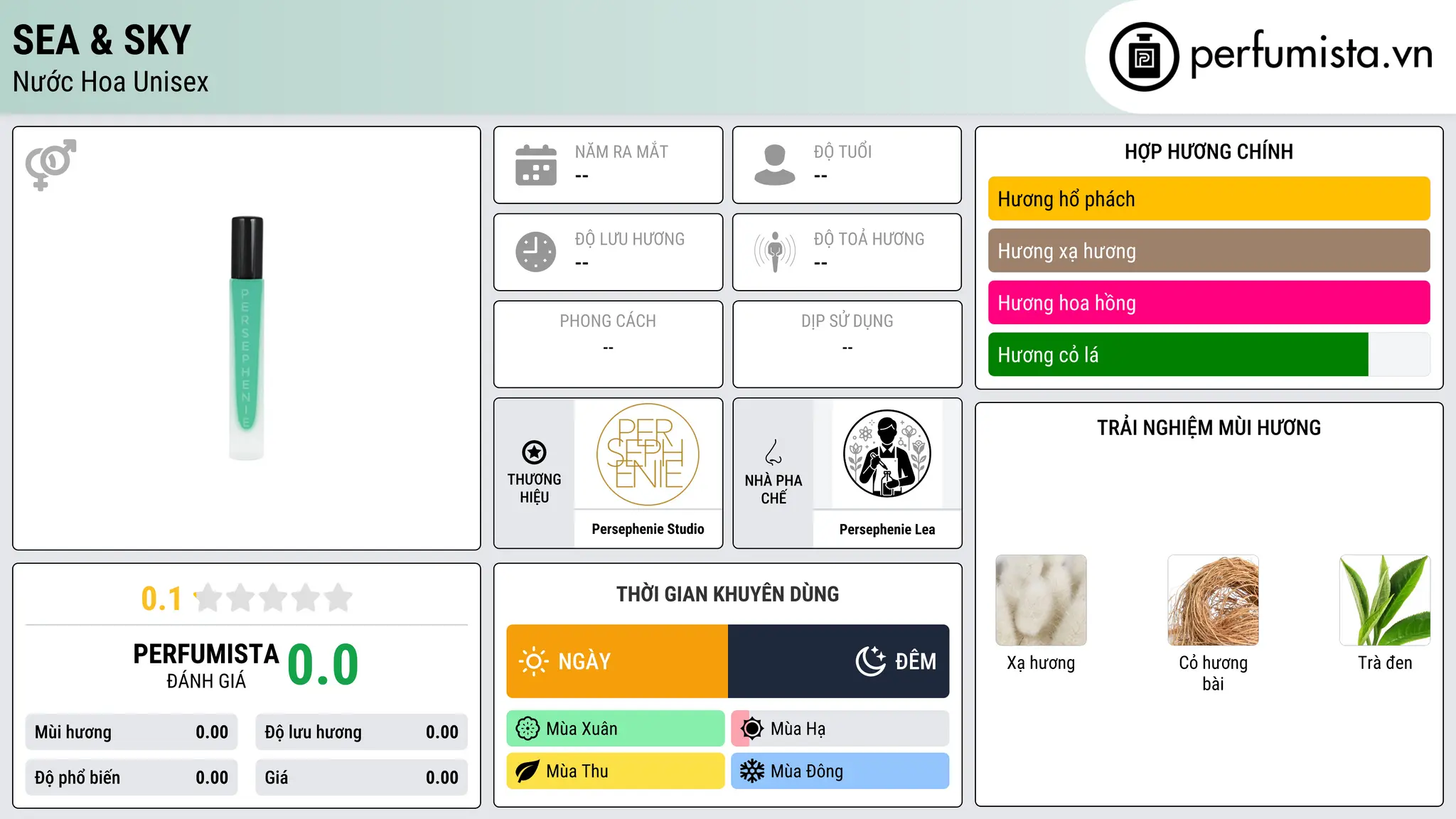The height and width of the screenshot is (819, 1456).
Task: Open the Trà đen note thumbnail
Action: [1385, 600]
